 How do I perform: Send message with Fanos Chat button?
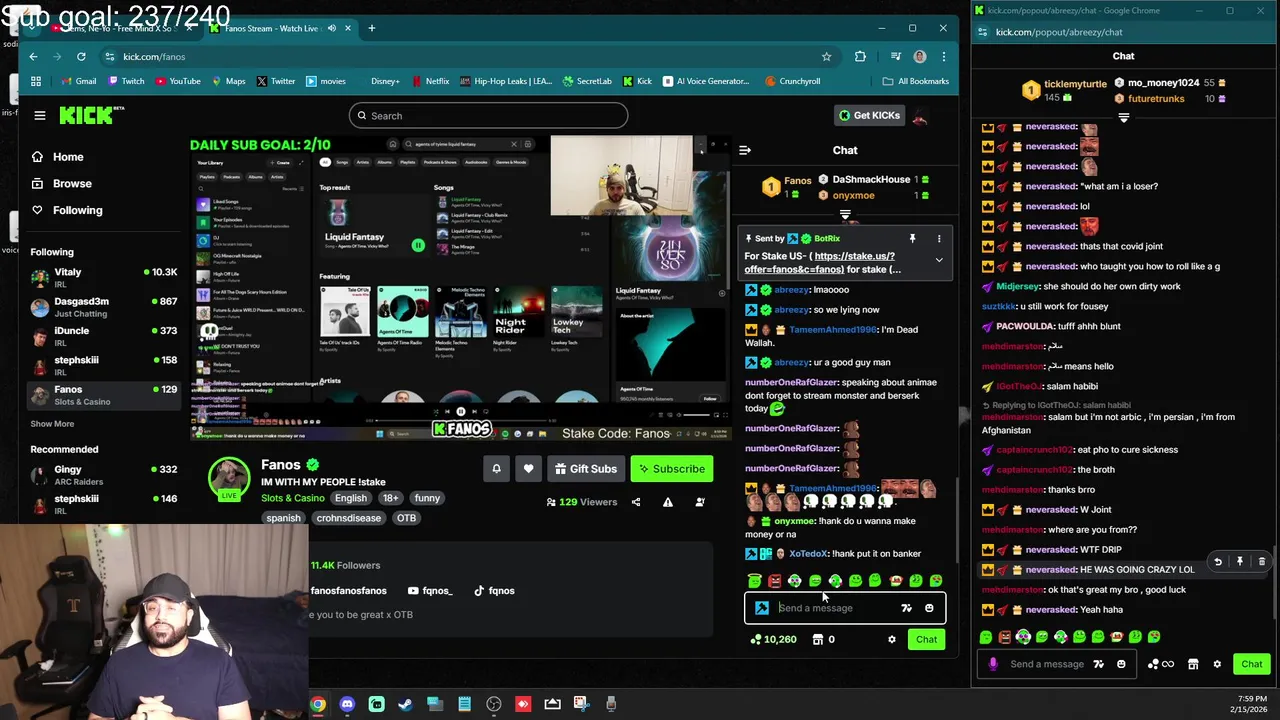pos(926,640)
